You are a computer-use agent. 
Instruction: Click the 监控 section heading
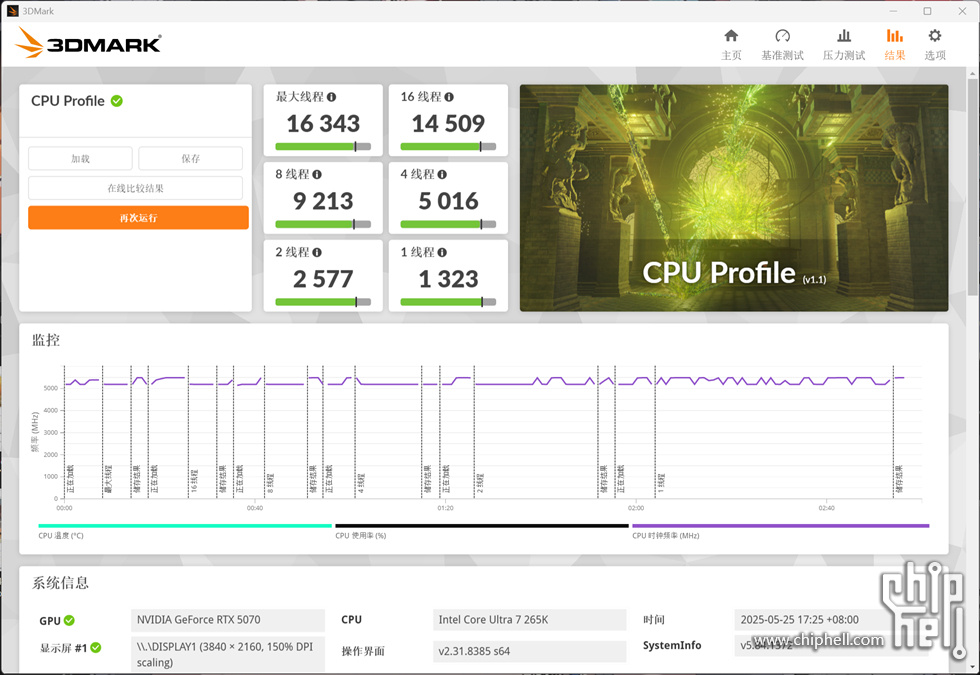[x=46, y=341]
